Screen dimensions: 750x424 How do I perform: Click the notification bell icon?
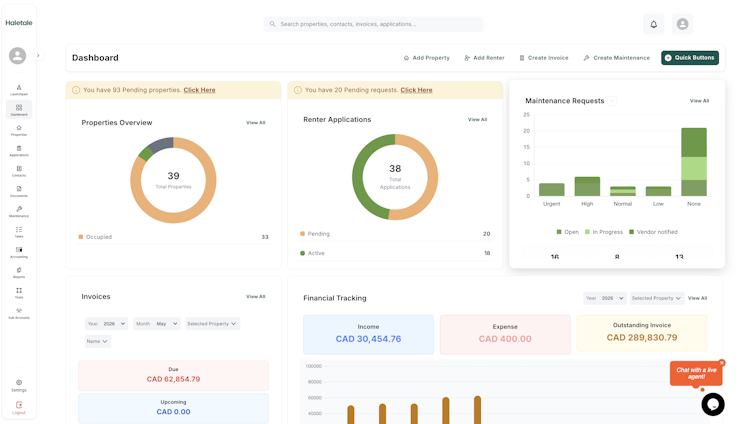click(653, 24)
